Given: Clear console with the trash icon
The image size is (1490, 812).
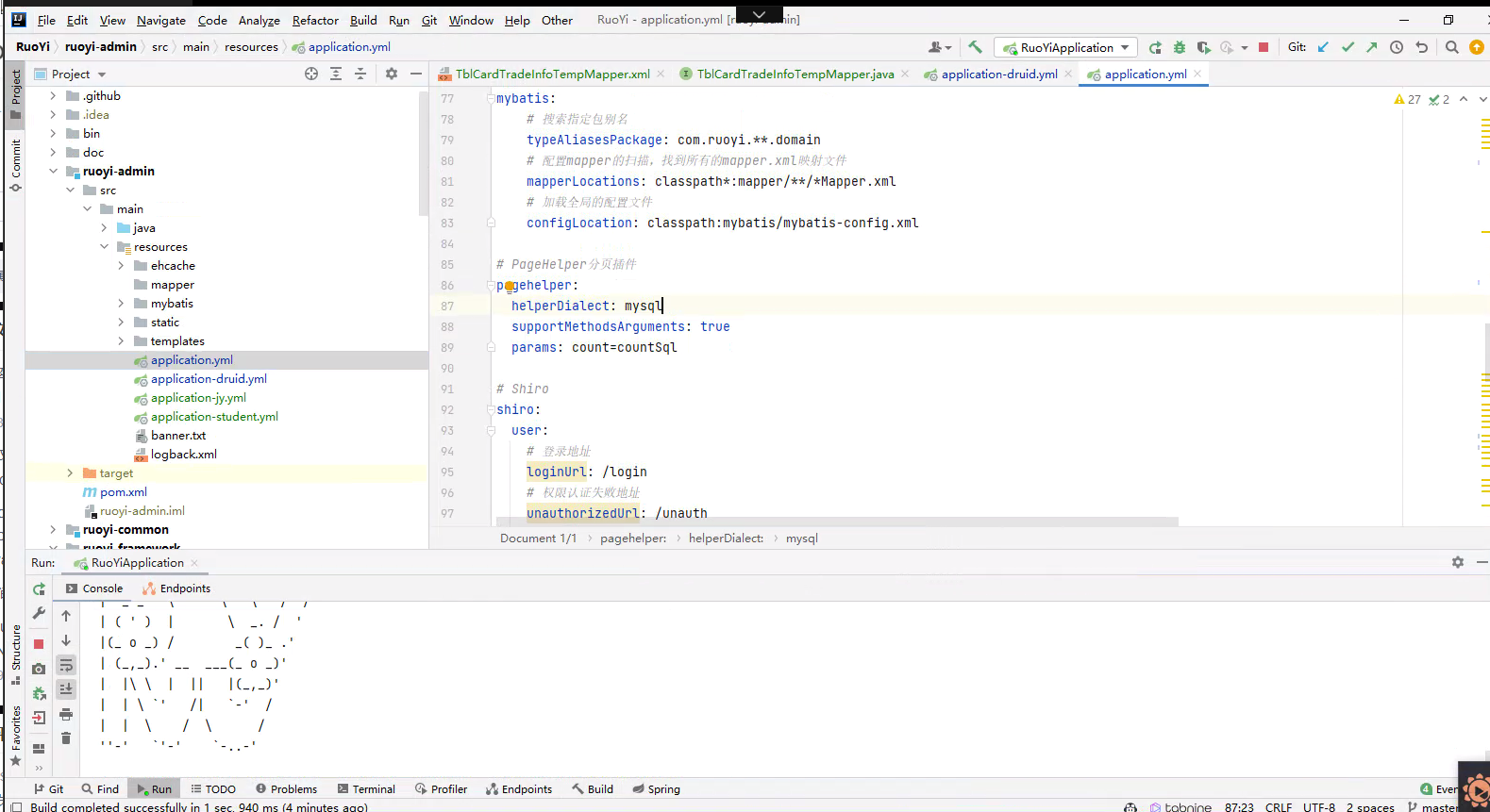Looking at the screenshot, I should coord(66,738).
